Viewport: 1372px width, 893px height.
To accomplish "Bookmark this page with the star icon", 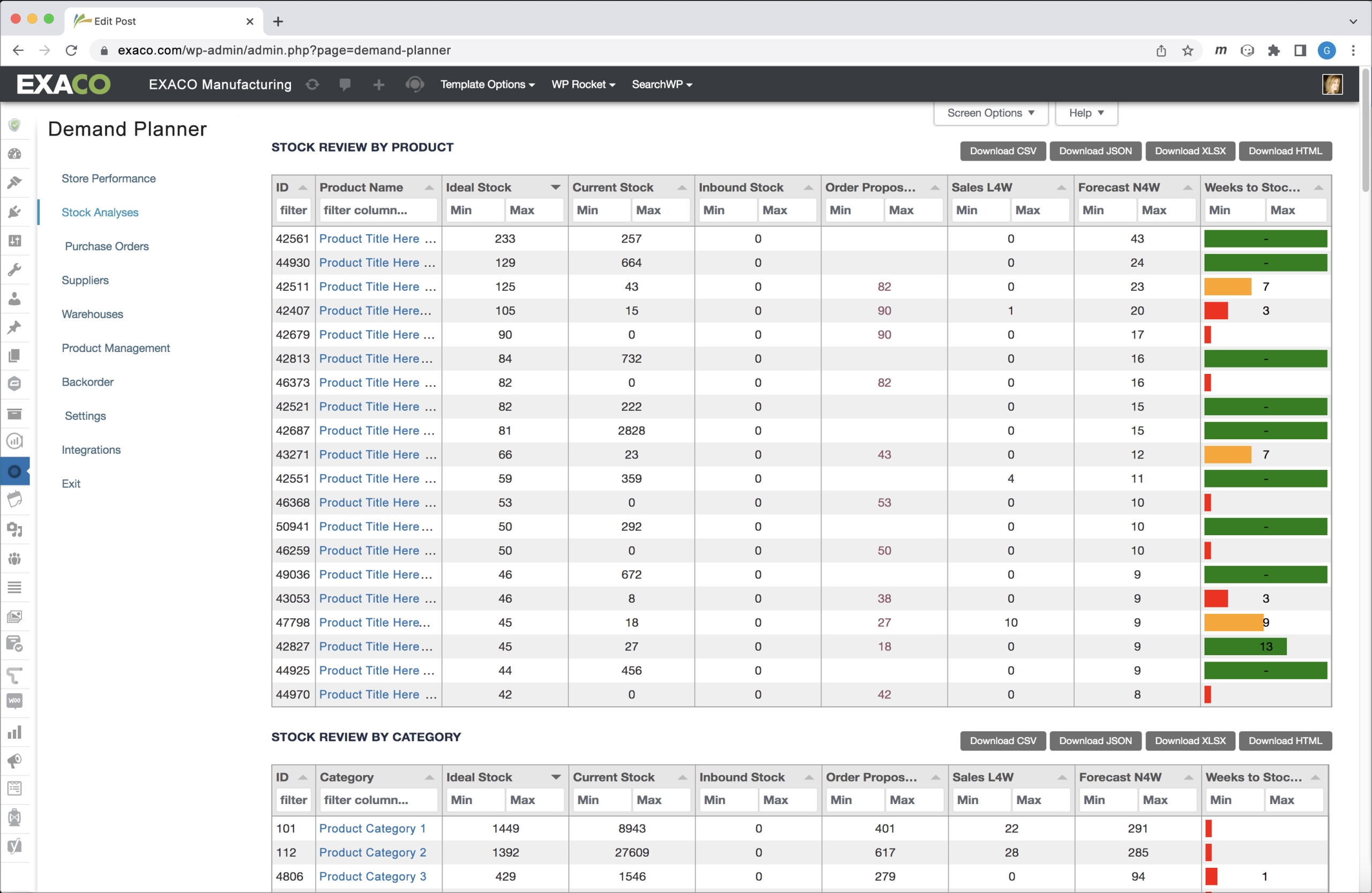I will [x=1188, y=51].
